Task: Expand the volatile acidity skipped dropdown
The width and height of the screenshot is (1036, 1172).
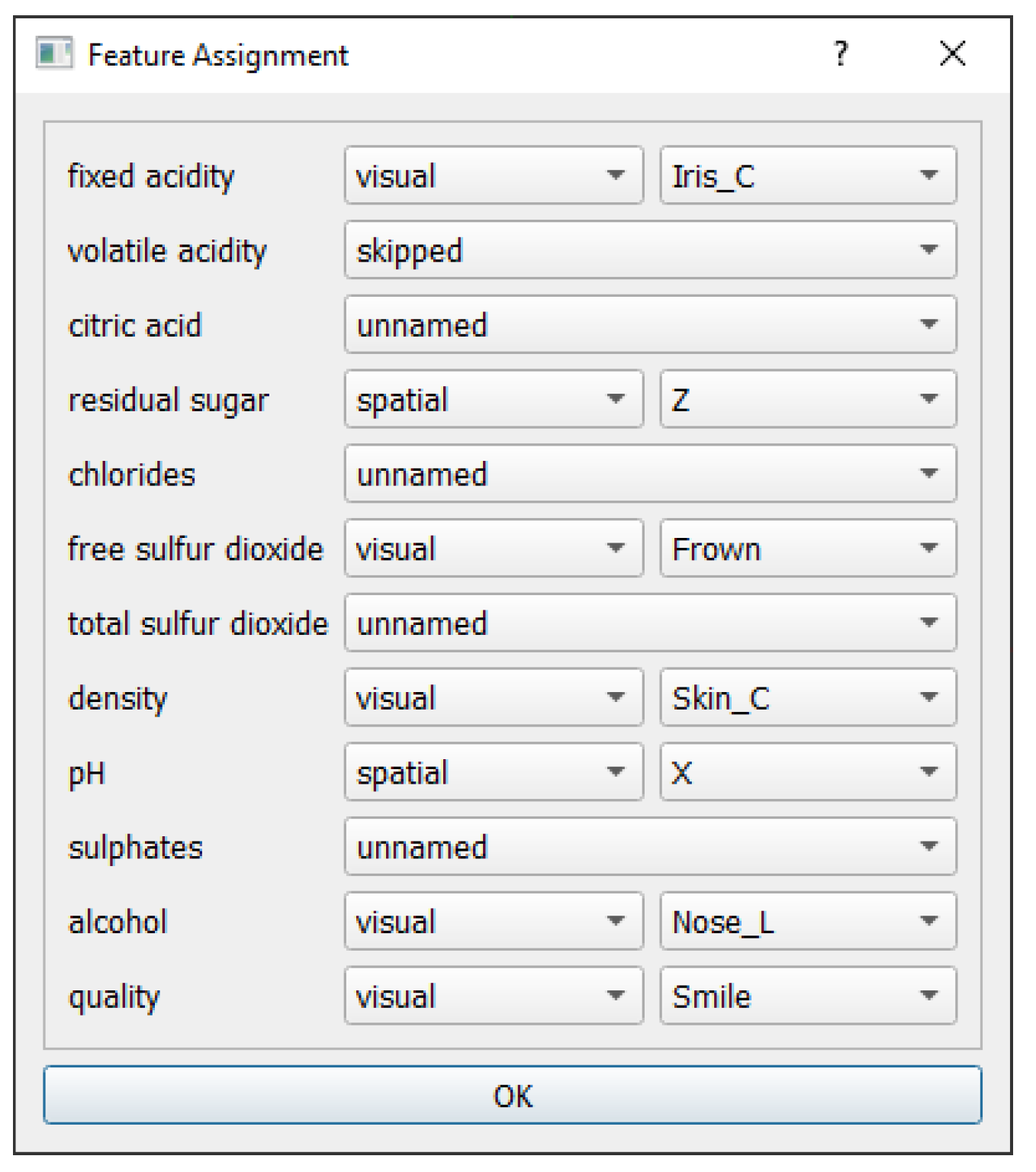Action: pos(650,250)
